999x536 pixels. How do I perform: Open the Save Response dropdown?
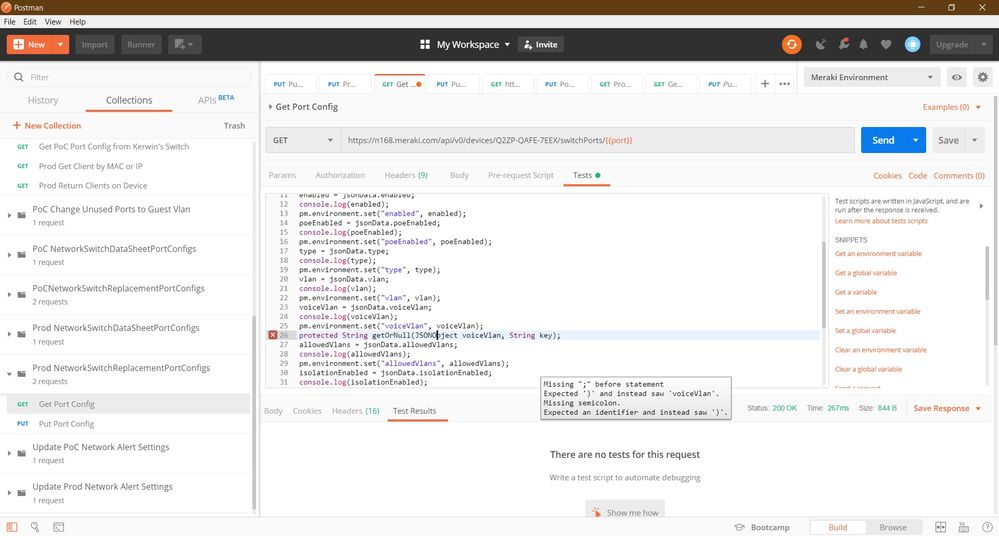(947, 409)
